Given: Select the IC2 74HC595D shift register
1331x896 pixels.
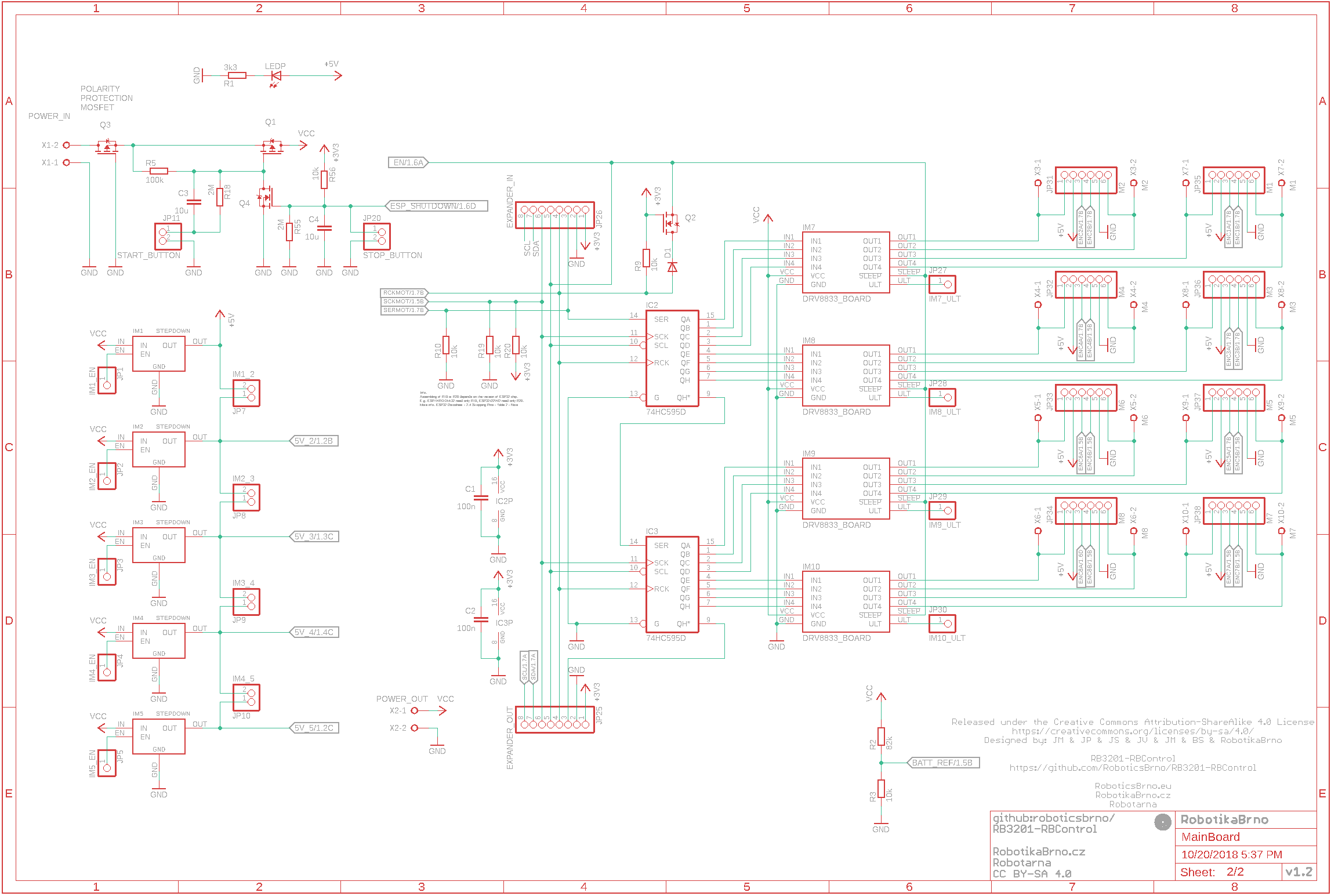Looking at the screenshot, I should click(x=672, y=358).
